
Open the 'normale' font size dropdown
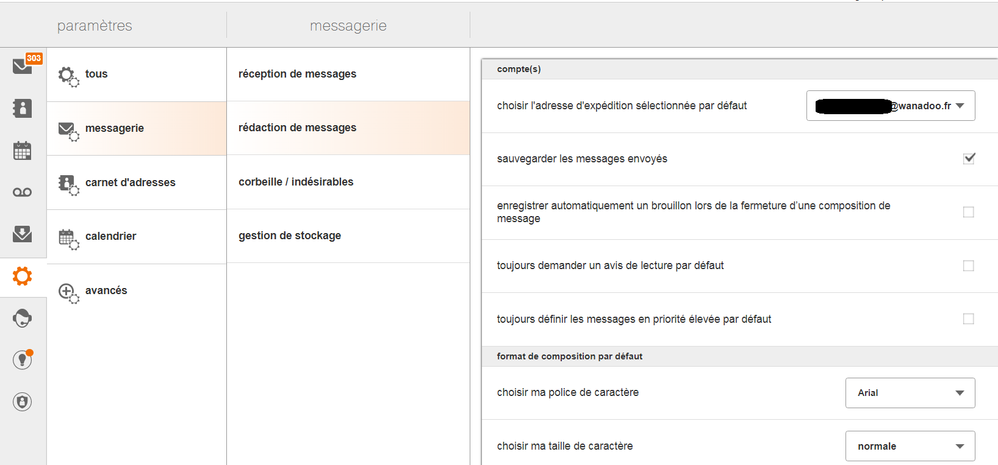click(x=910, y=447)
